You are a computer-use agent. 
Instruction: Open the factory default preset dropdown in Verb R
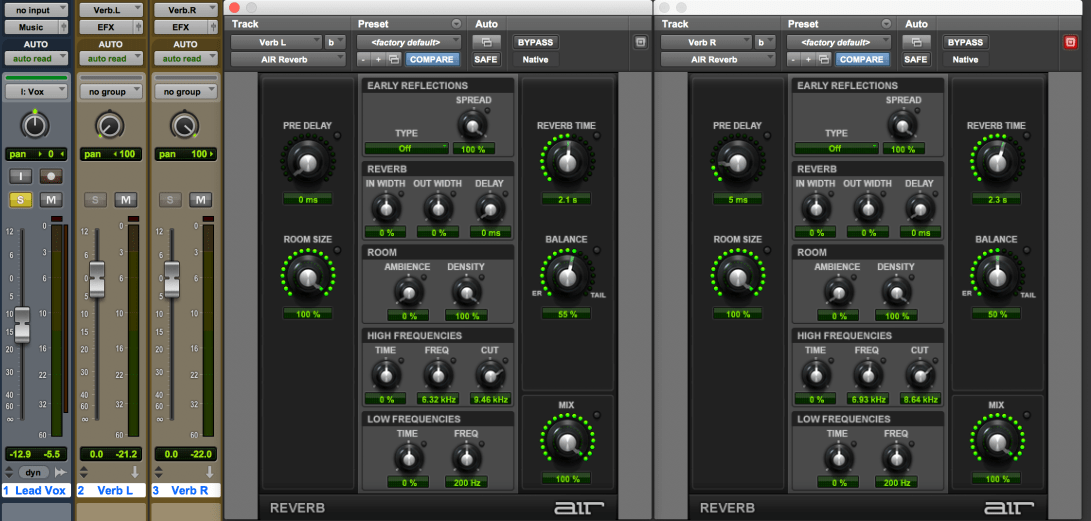839,42
